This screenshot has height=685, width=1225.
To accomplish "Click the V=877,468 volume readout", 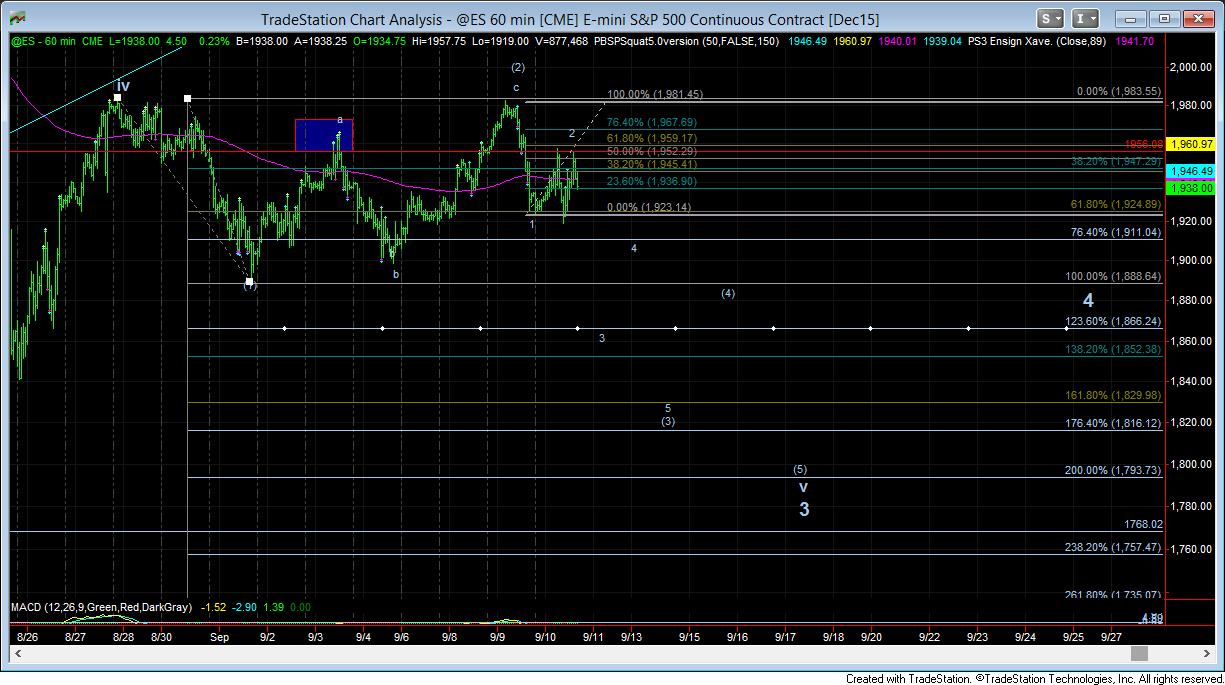I will coord(562,41).
